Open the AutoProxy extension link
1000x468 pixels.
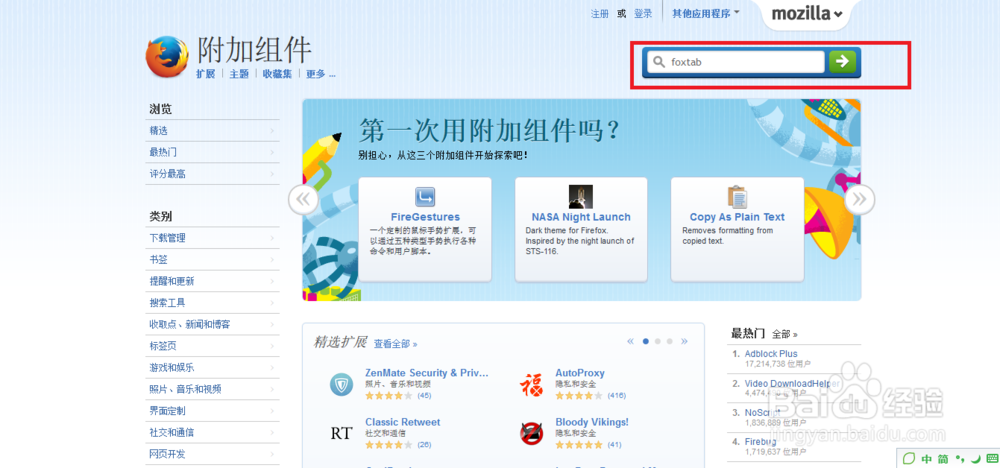(580, 372)
